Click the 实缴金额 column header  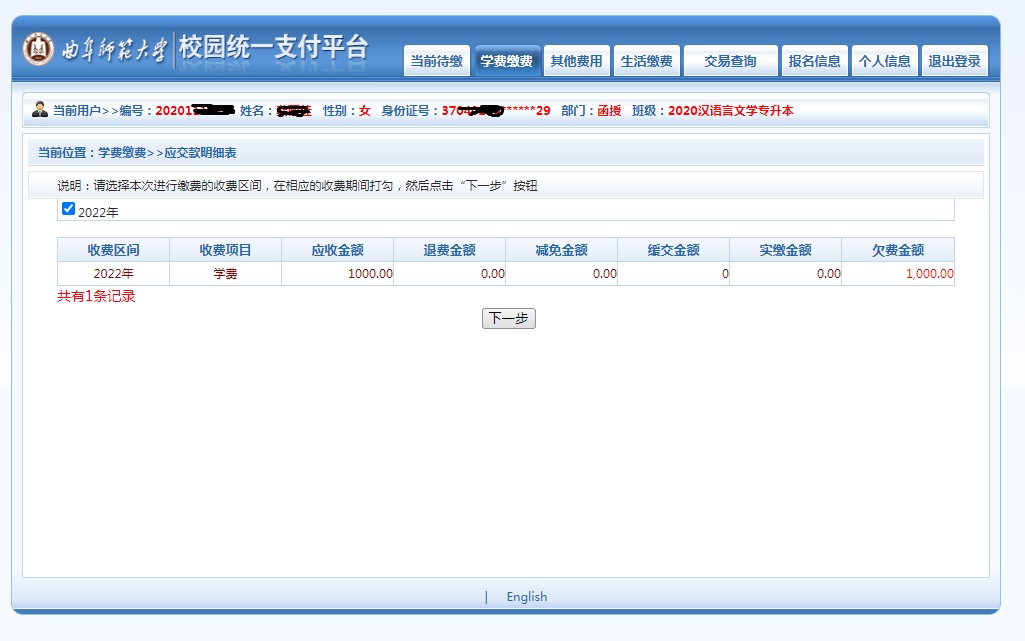tap(785, 250)
